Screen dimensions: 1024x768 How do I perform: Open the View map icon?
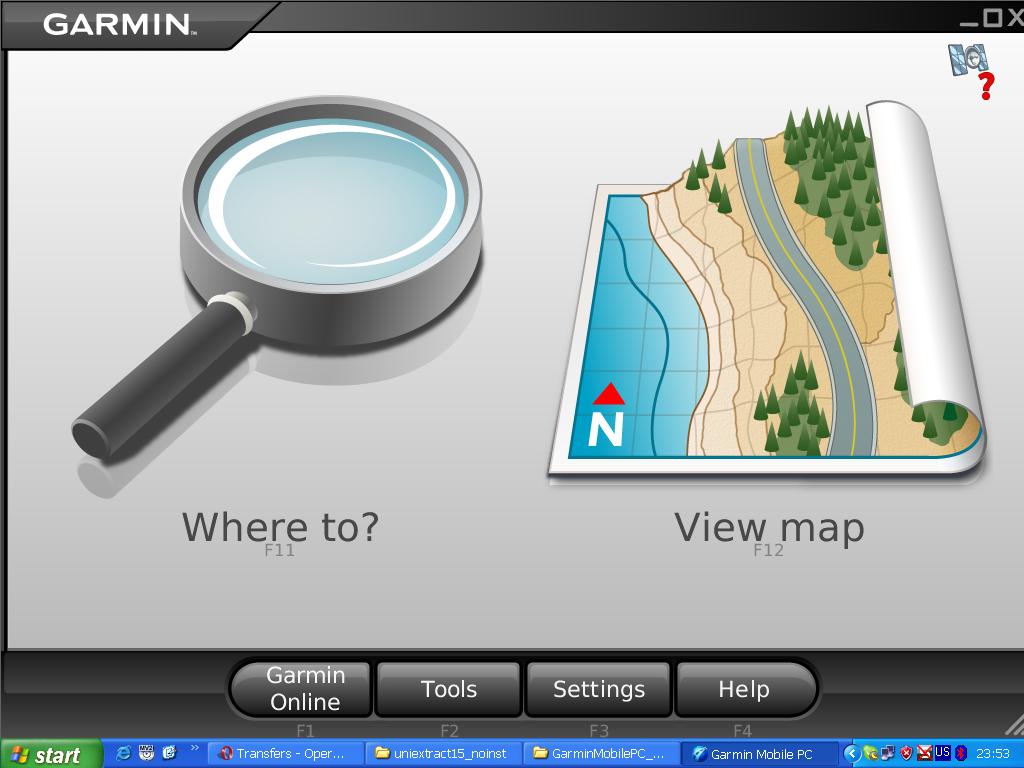[x=765, y=287]
